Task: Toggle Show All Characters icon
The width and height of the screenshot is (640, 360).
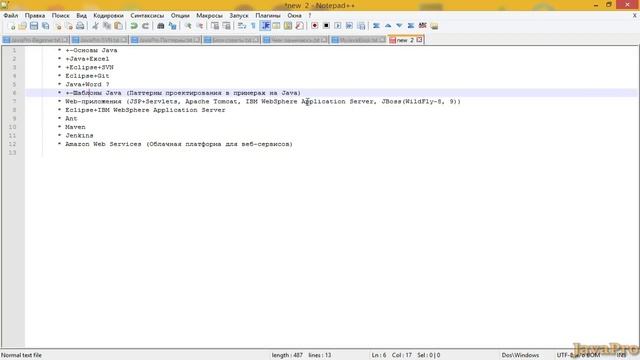Action: tap(253, 26)
